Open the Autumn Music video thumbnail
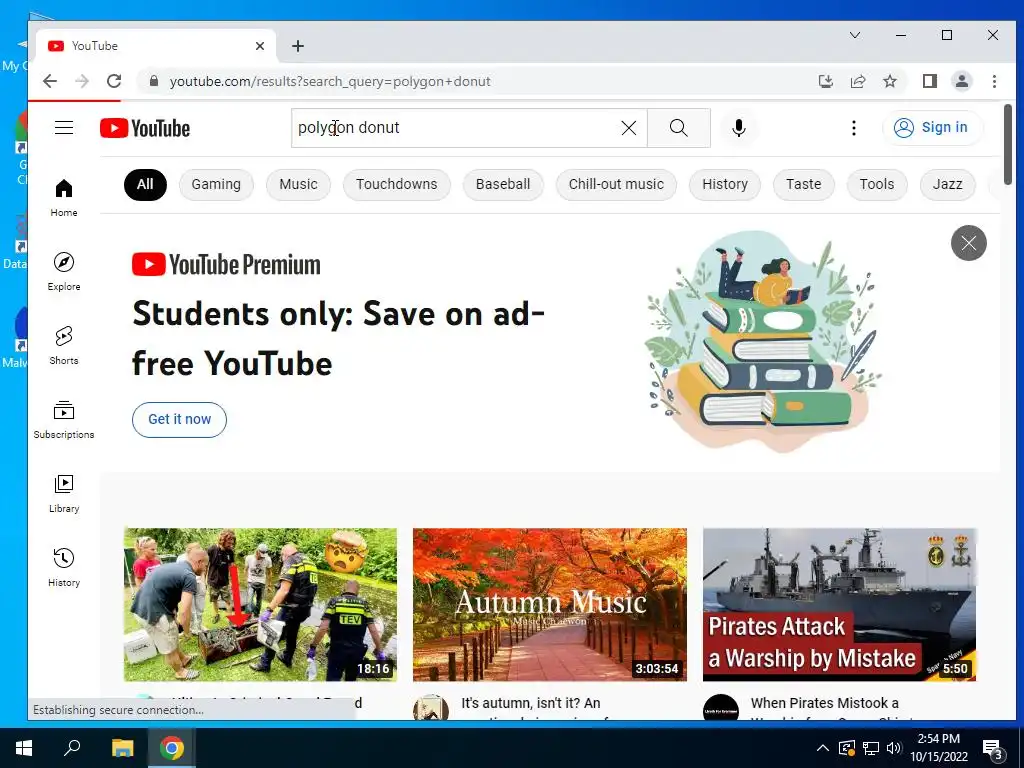 550,605
